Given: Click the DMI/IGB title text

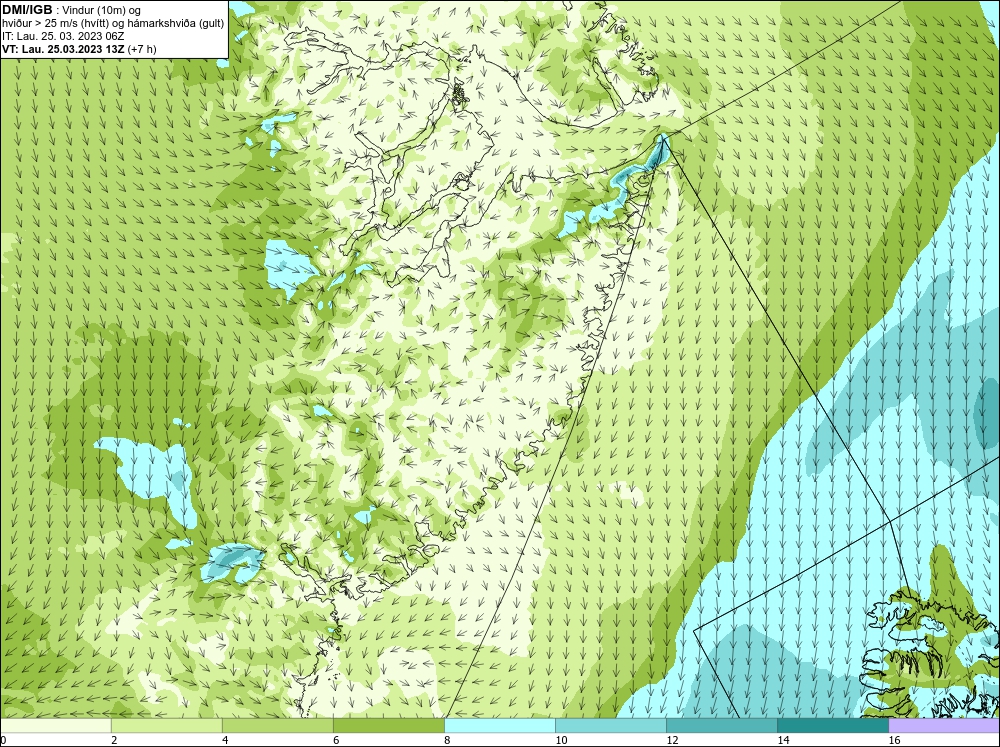Looking at the screenshot, I should (27, 10).
